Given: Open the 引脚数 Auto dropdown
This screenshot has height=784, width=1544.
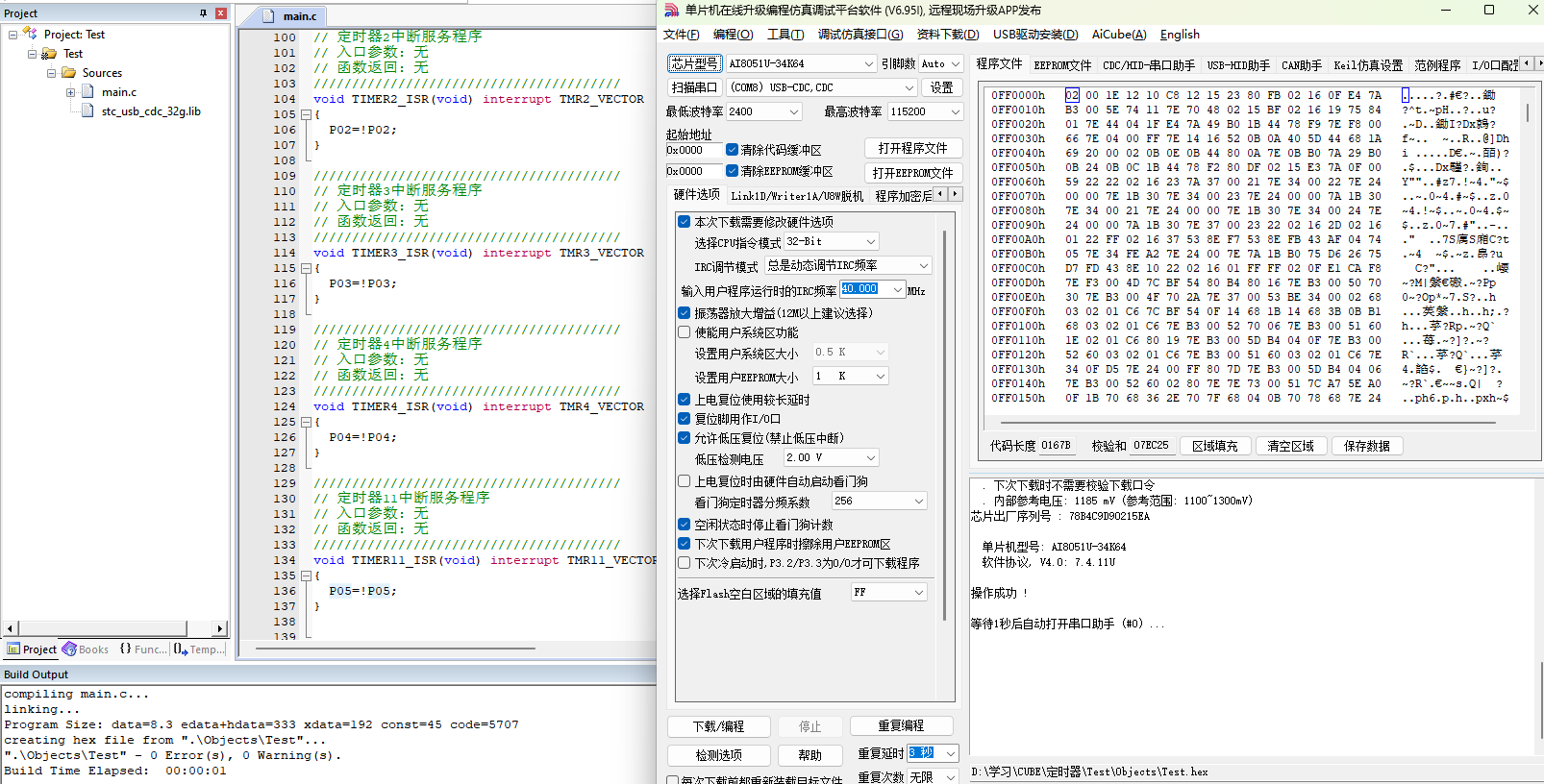Looking at the screenshot, I should pyautogui.click(x=954, y=63).
